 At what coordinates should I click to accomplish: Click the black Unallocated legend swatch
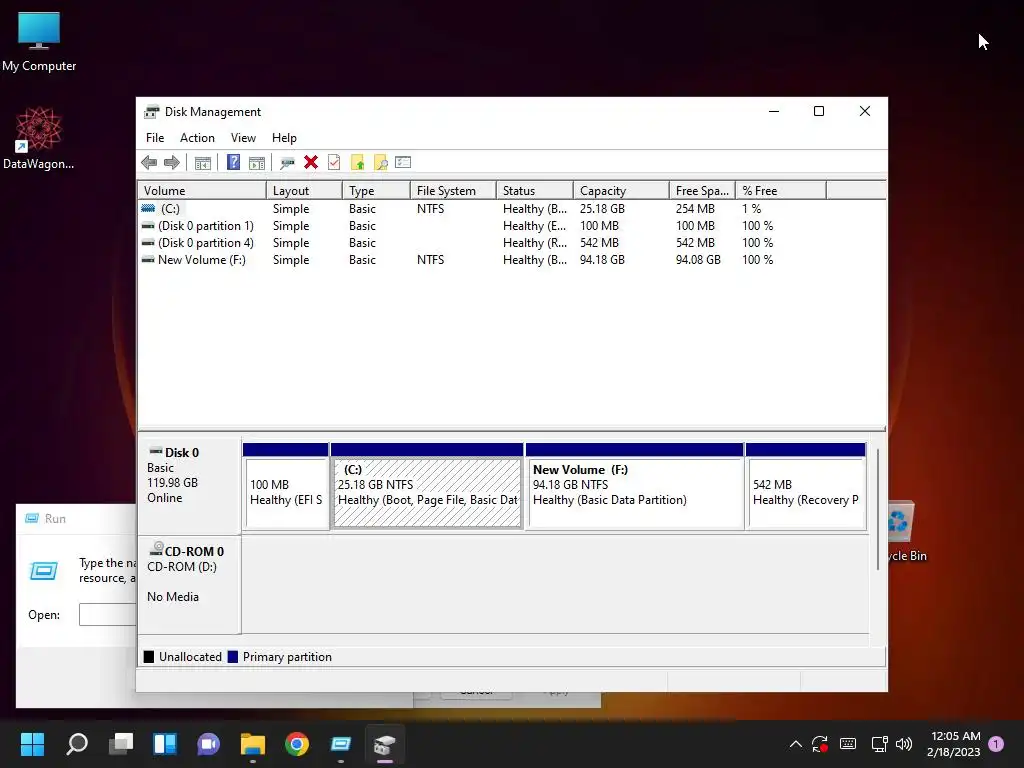[149, 657]
